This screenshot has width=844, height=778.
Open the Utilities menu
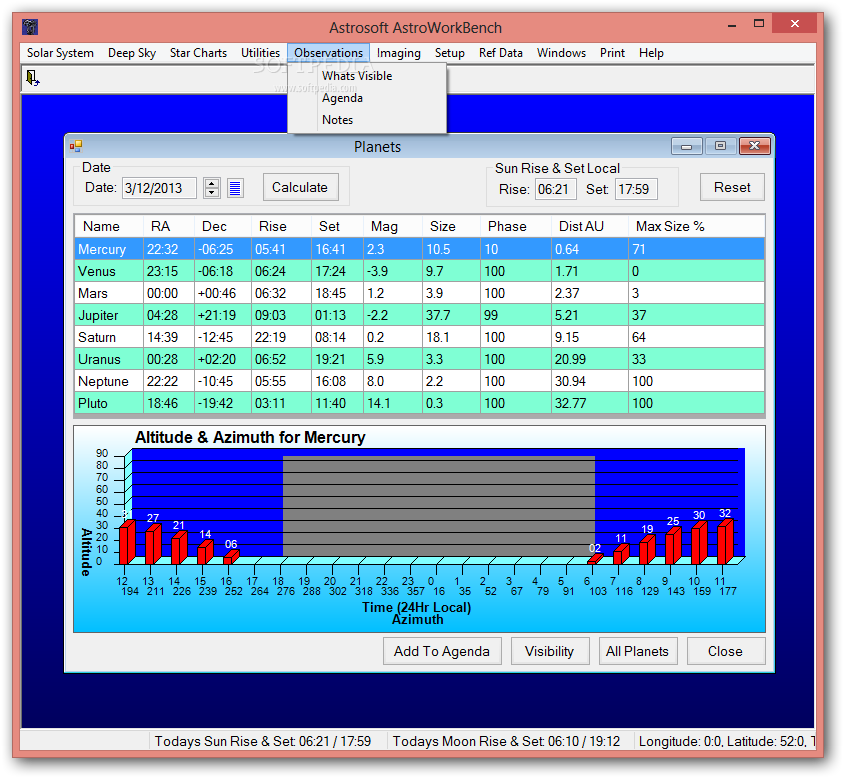(260, 53)
